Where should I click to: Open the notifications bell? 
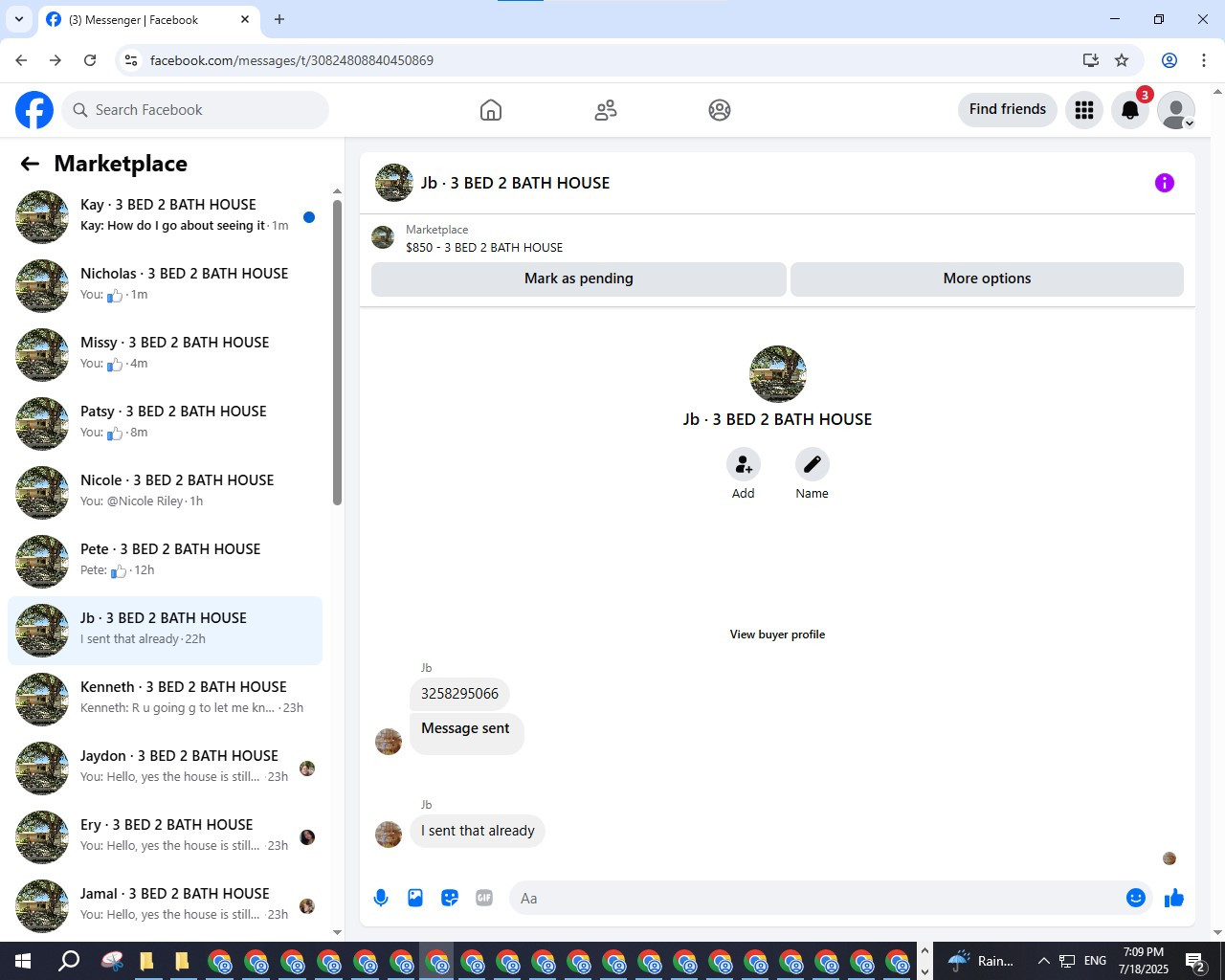click(1130, 110)
